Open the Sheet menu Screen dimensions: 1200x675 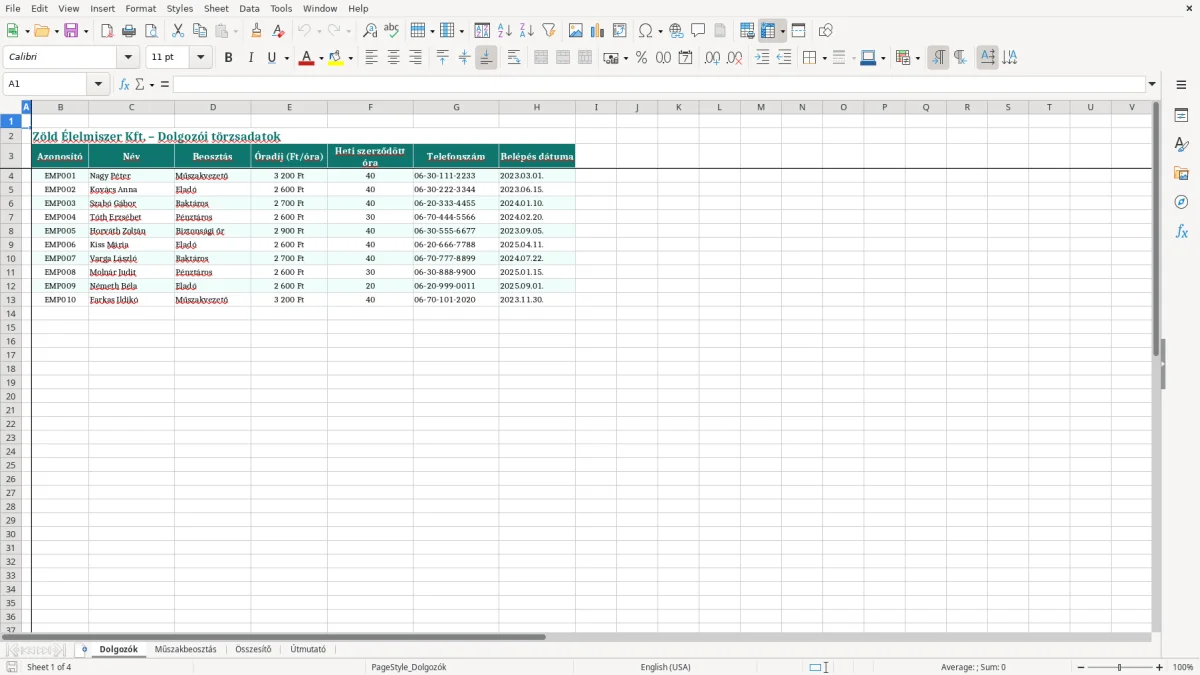pos(216,8)
